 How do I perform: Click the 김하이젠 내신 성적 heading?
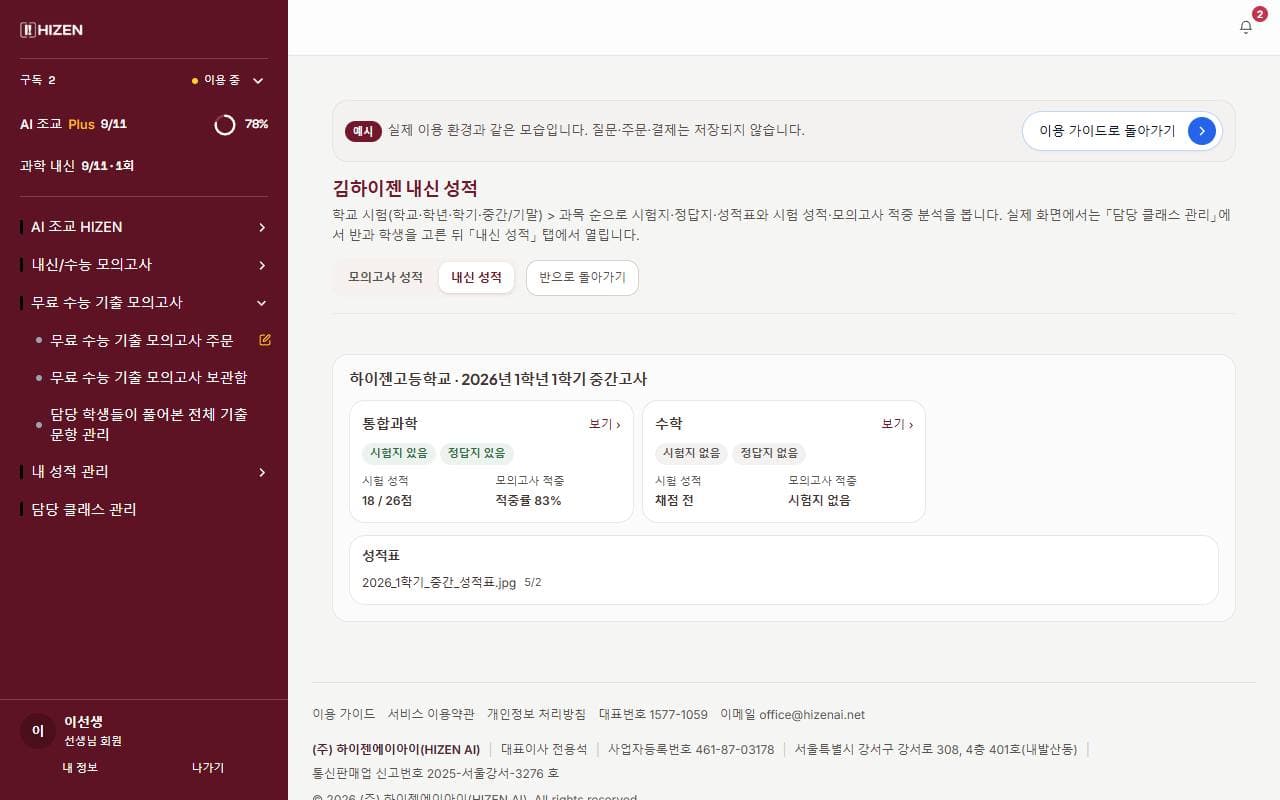[405, 188]
